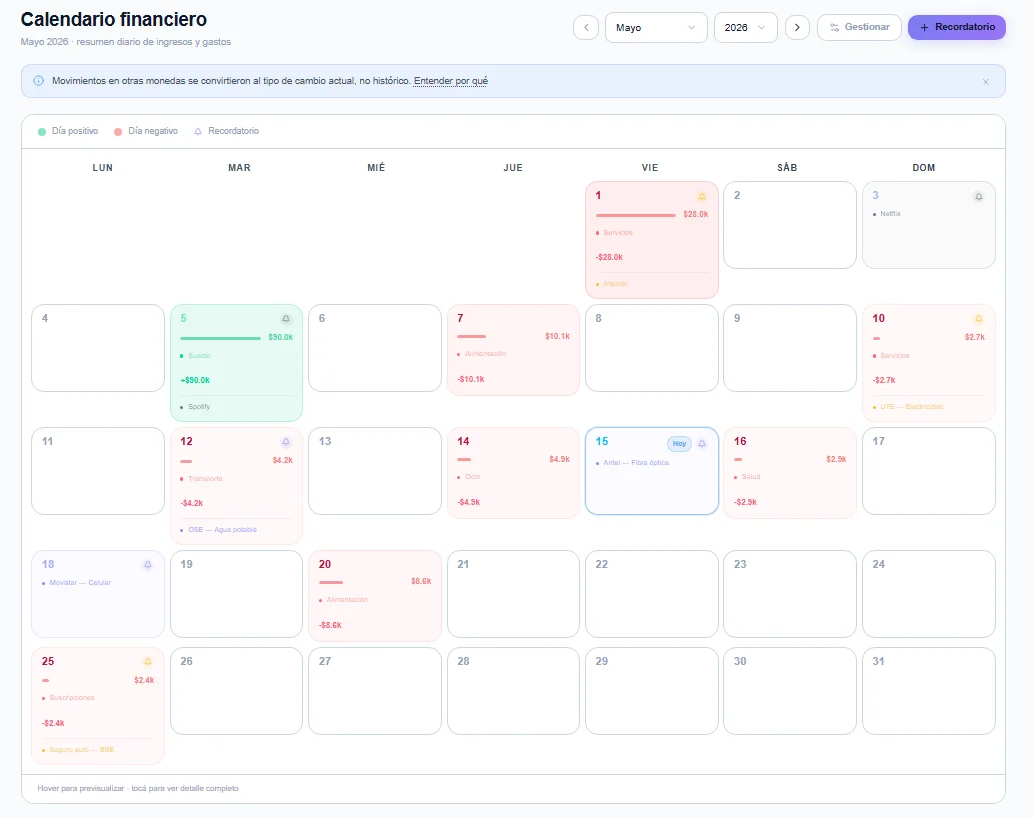Click the -$10.1k total on day 7
This screenshot has width=1033, height=818.
471,379
